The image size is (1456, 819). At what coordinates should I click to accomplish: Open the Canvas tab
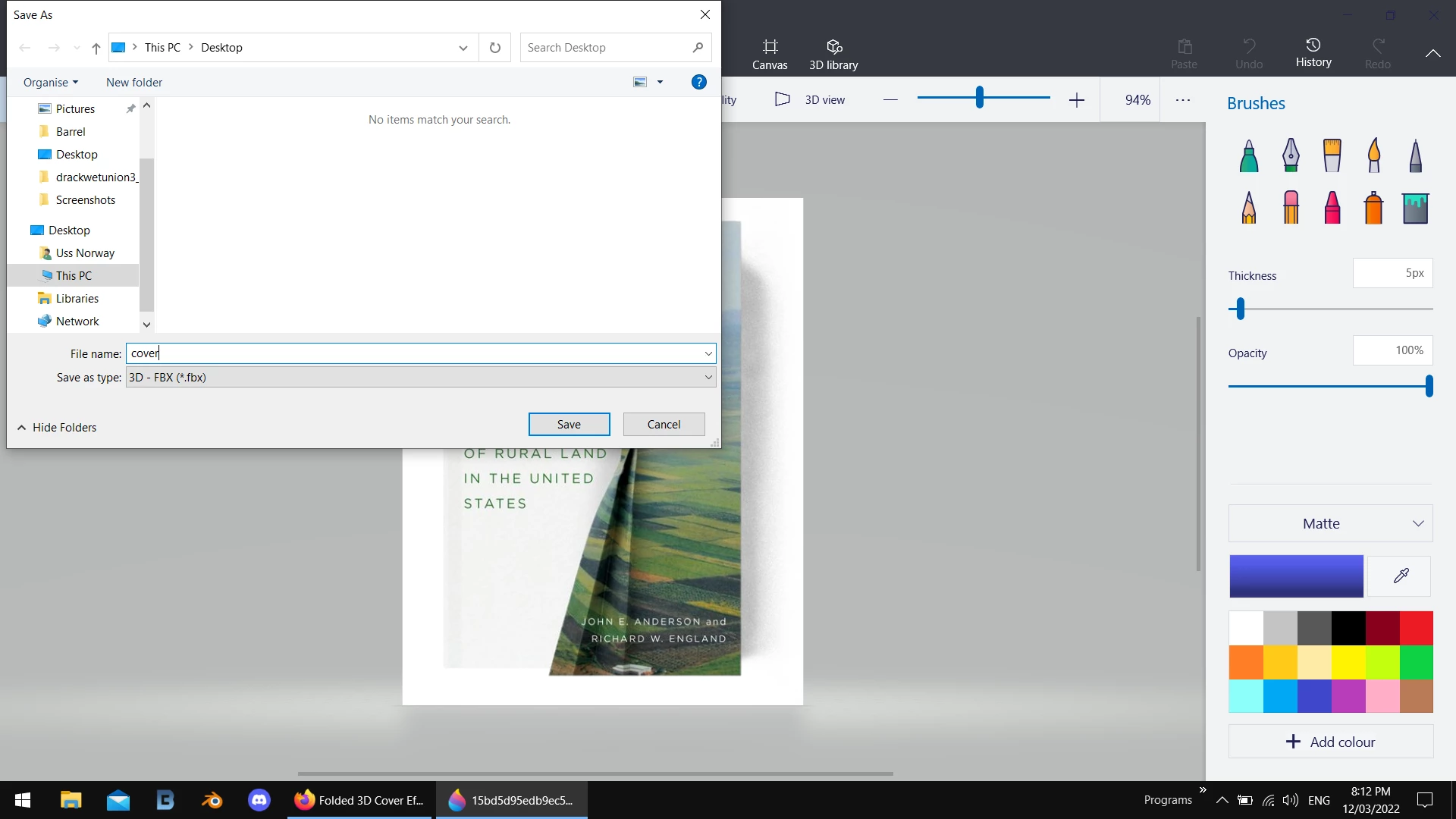(770, 54)
